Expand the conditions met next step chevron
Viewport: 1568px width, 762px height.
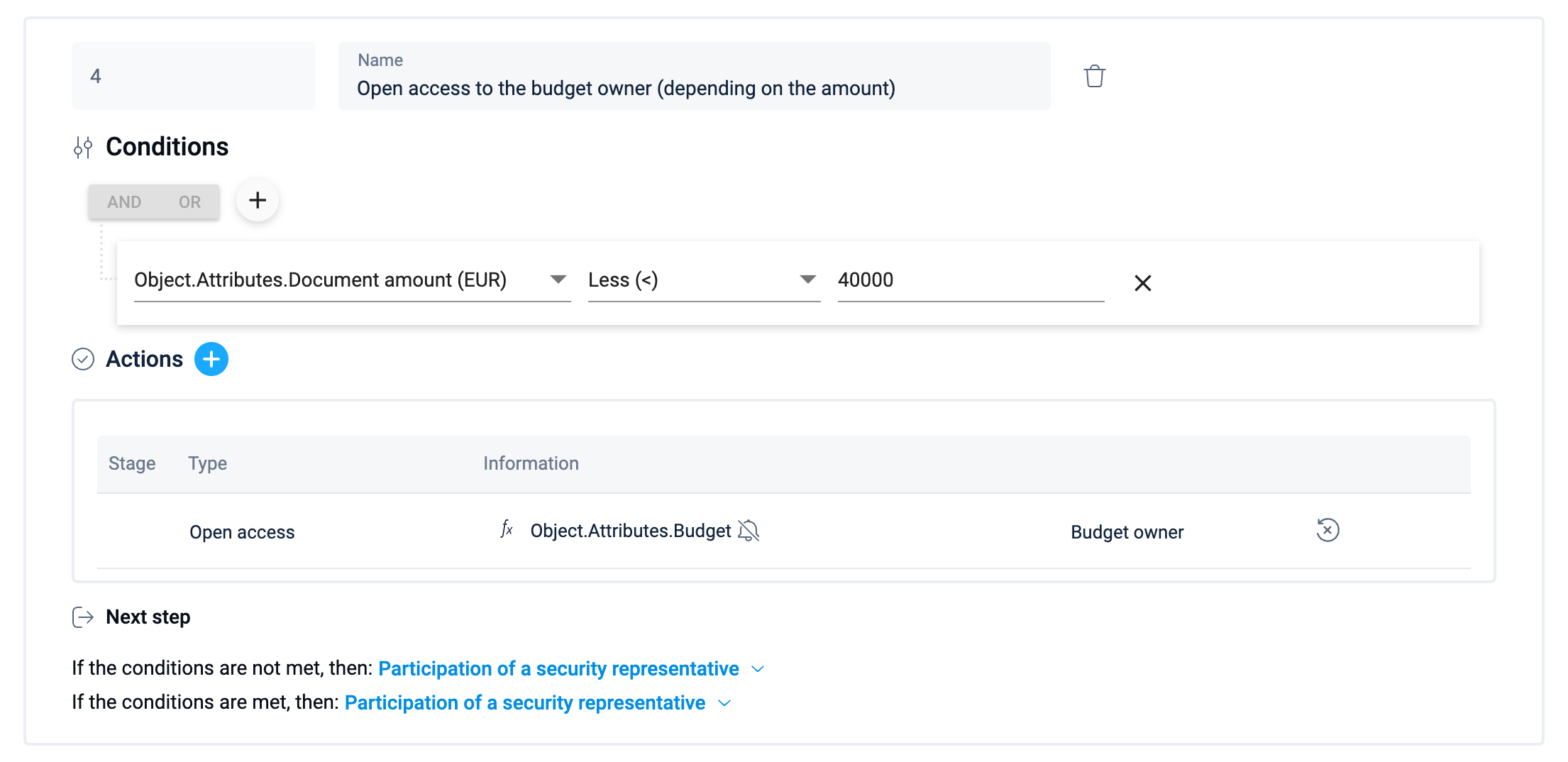tap(724, 703)
